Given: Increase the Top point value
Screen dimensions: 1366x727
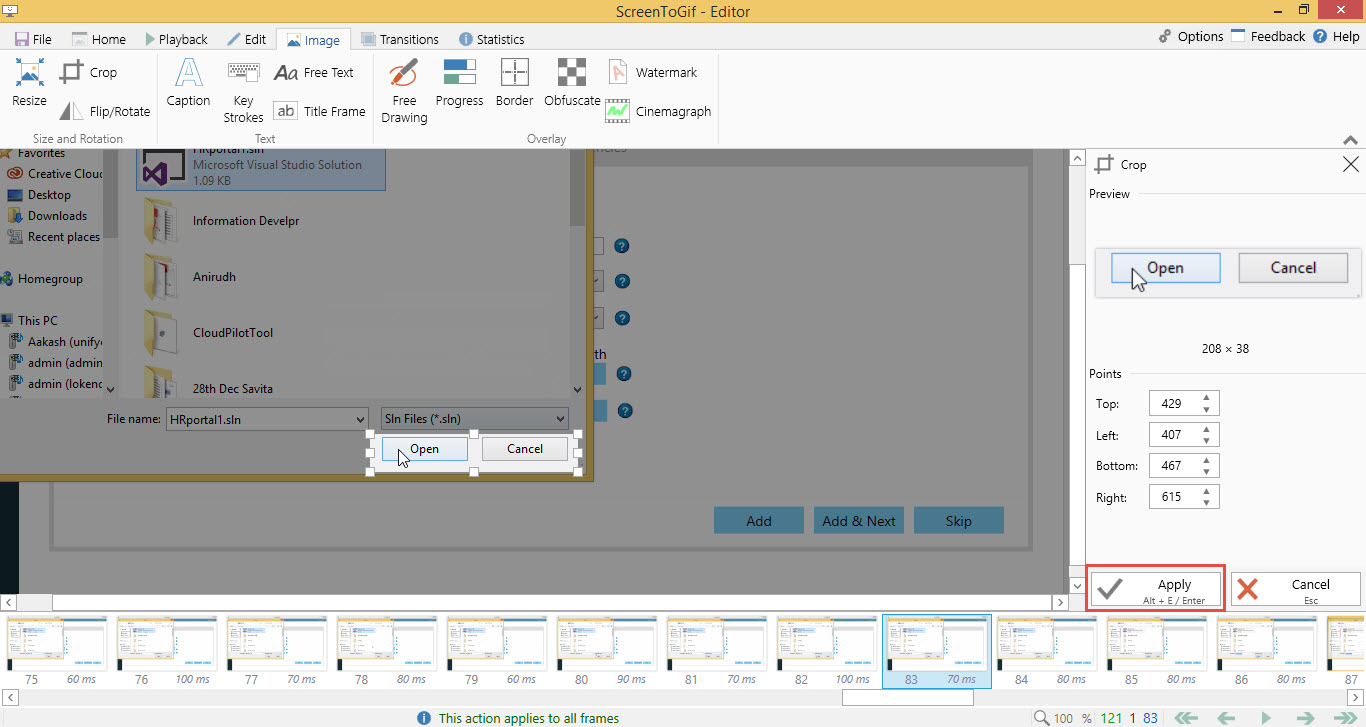Looking at the screenshot, I should pos(1207,399).
